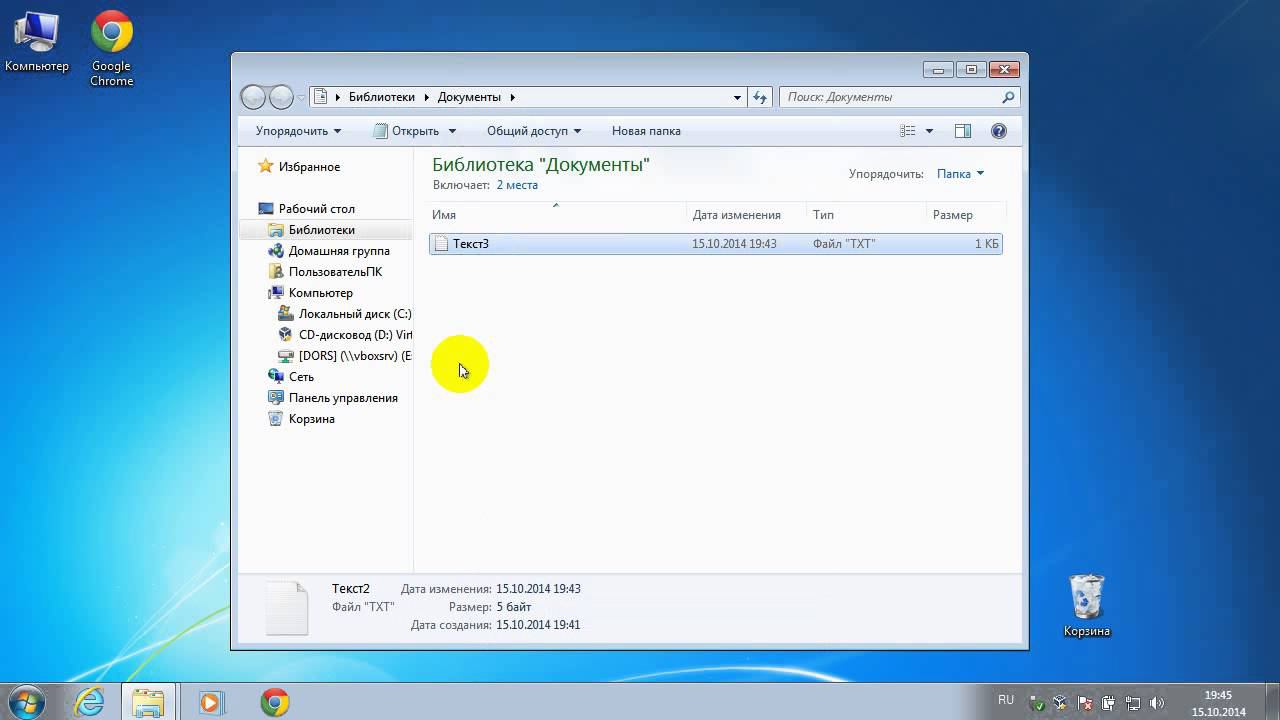Click the Открыть toolbar button
This screenshot has width=1280, height=720.
(x=407, y=131)
